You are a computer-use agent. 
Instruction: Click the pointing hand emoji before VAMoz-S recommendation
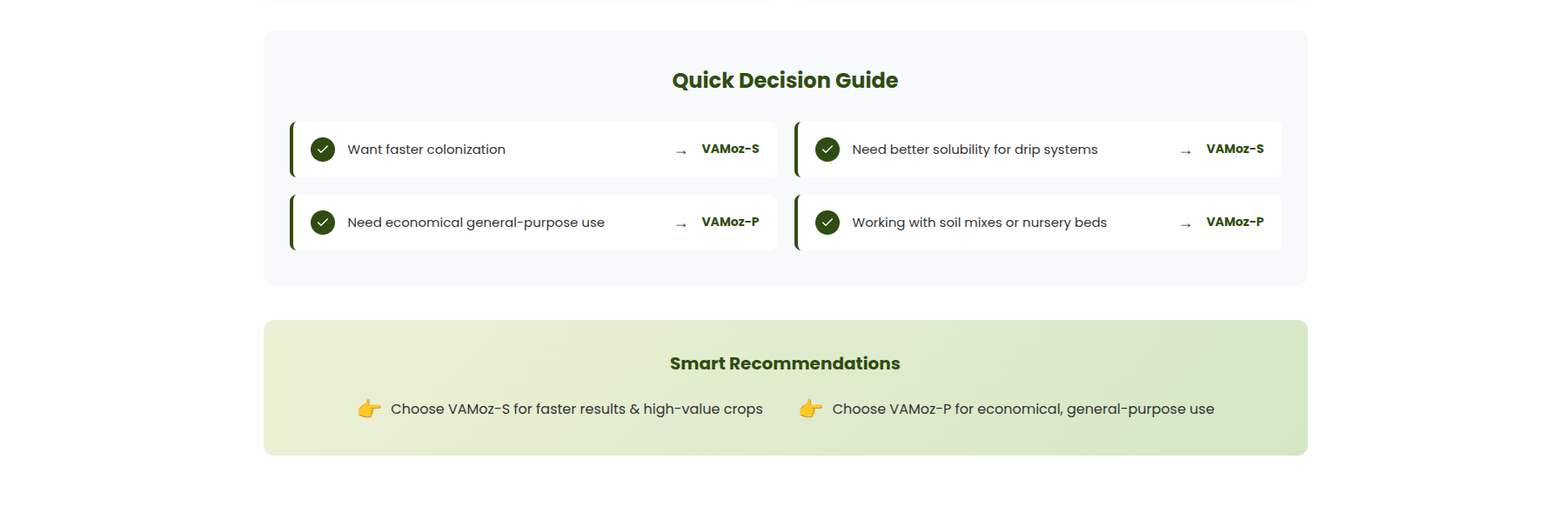pos(370,409)
